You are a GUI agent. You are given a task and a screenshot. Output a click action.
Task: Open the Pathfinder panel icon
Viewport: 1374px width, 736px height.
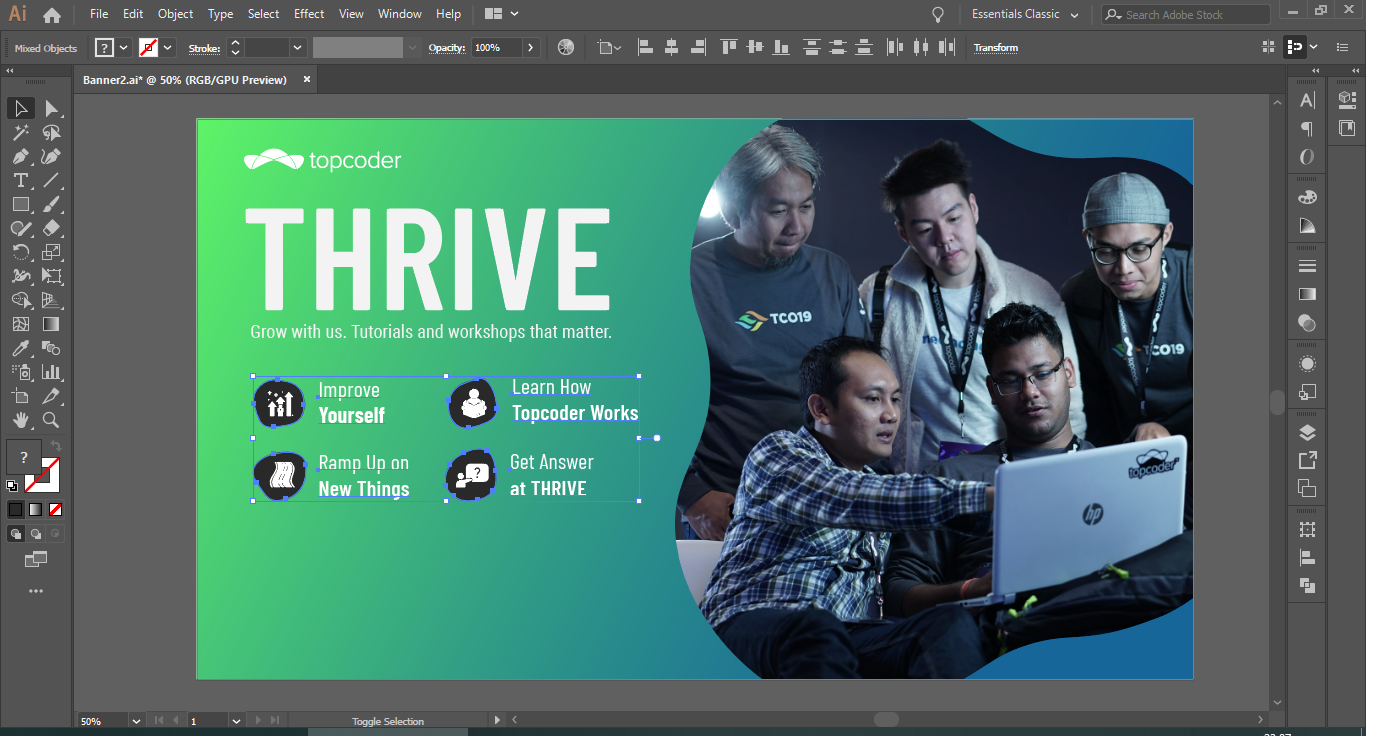coord(1307,585)
